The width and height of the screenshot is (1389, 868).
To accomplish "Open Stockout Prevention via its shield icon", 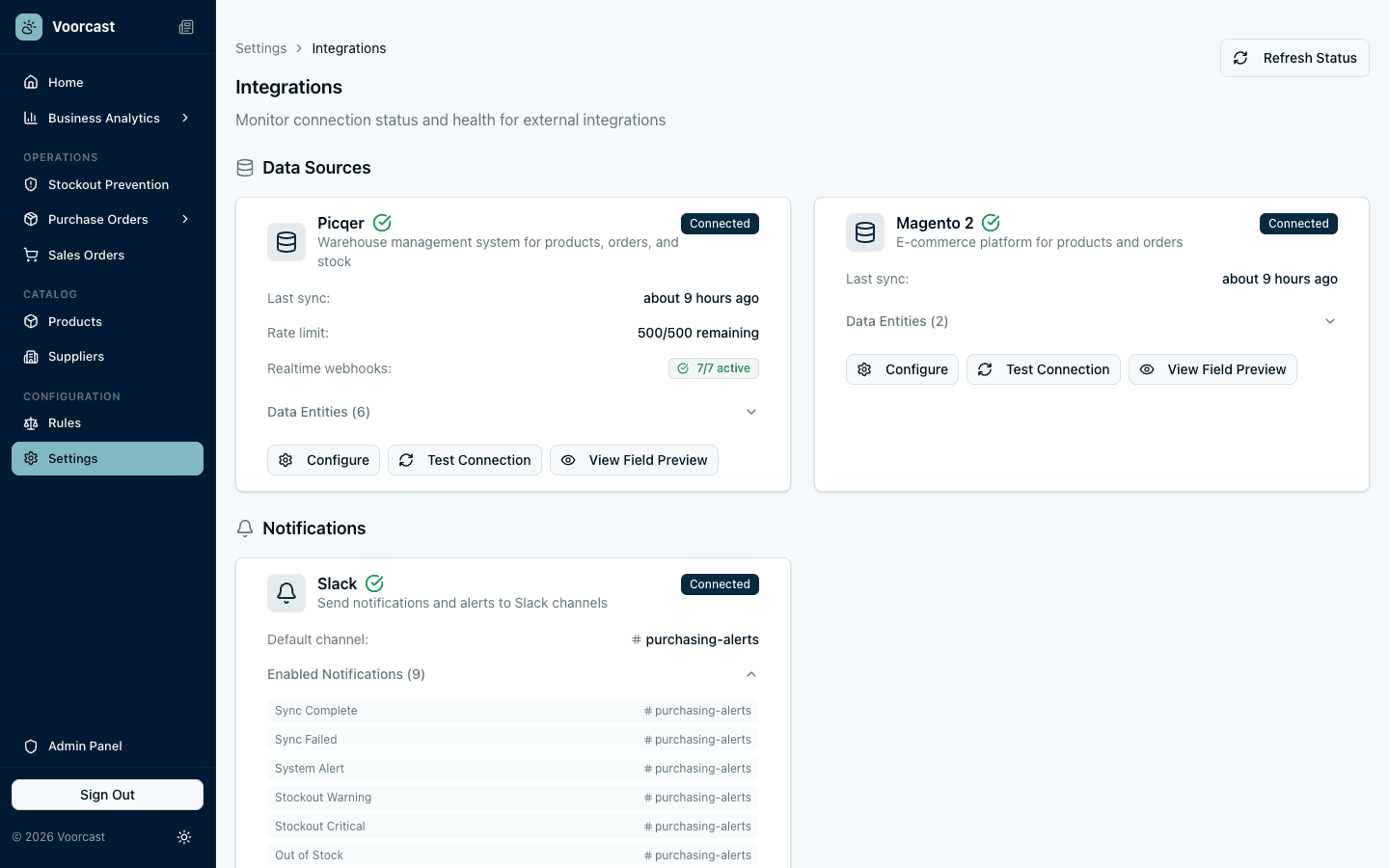I will point(30,184).
